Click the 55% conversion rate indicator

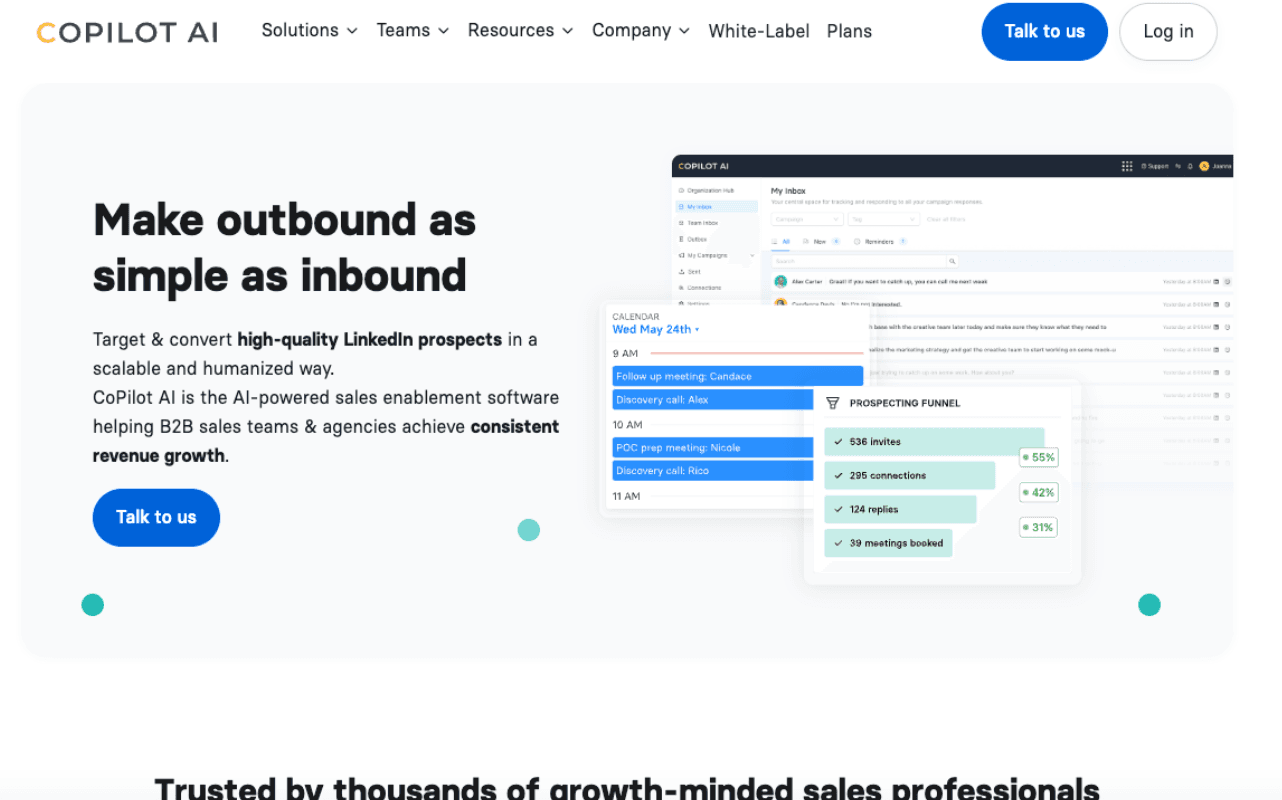tap(1038, 457)
